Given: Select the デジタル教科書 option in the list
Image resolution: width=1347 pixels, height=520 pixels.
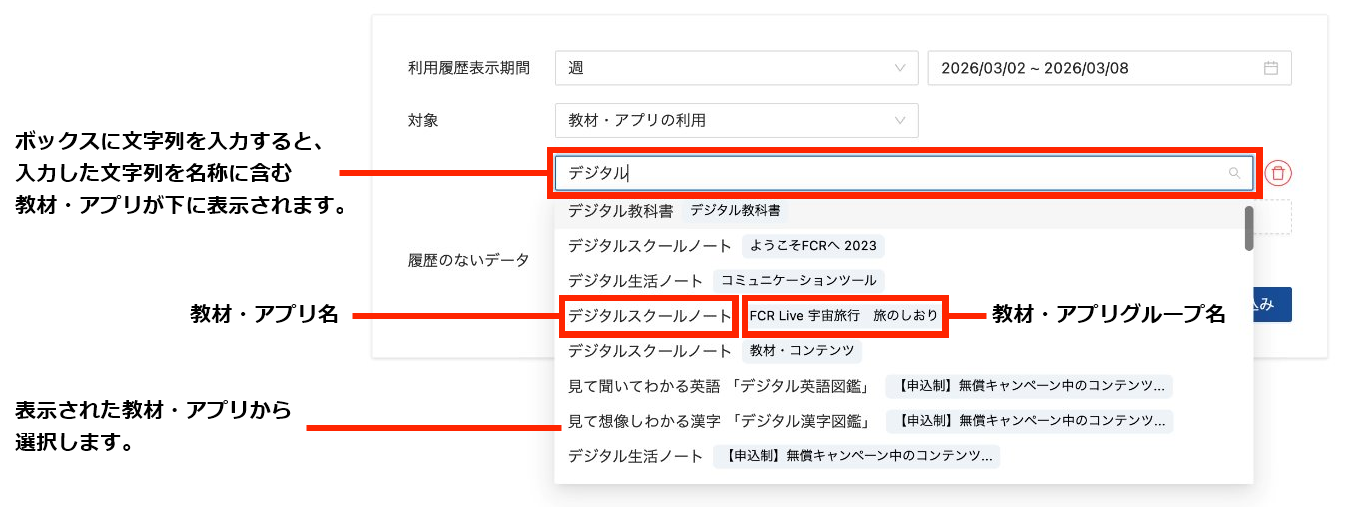Looking at the screenshot, I should point(624,211).
